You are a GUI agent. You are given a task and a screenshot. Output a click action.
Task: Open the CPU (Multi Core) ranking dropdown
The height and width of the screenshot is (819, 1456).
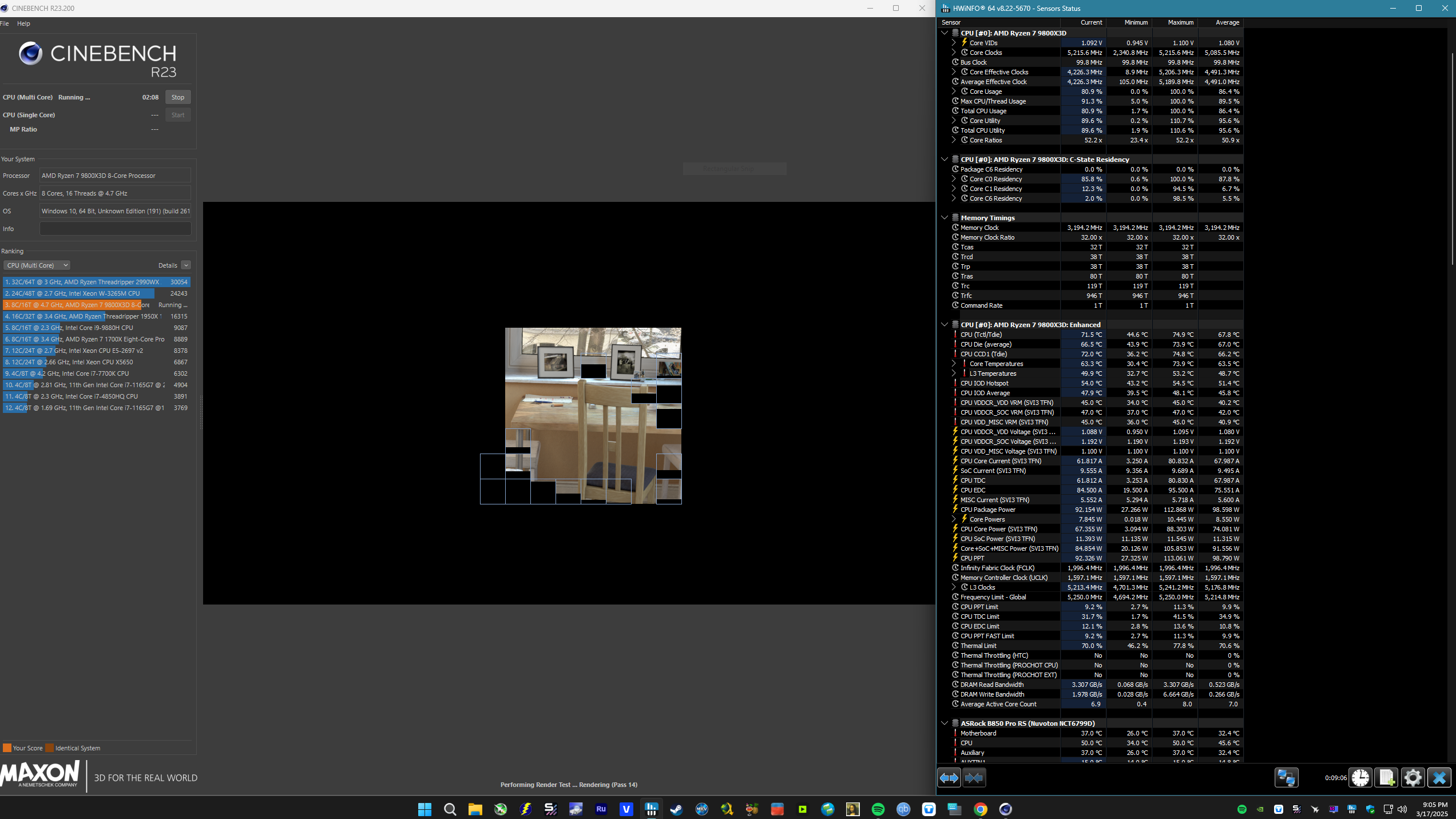[x=37, y=265]
